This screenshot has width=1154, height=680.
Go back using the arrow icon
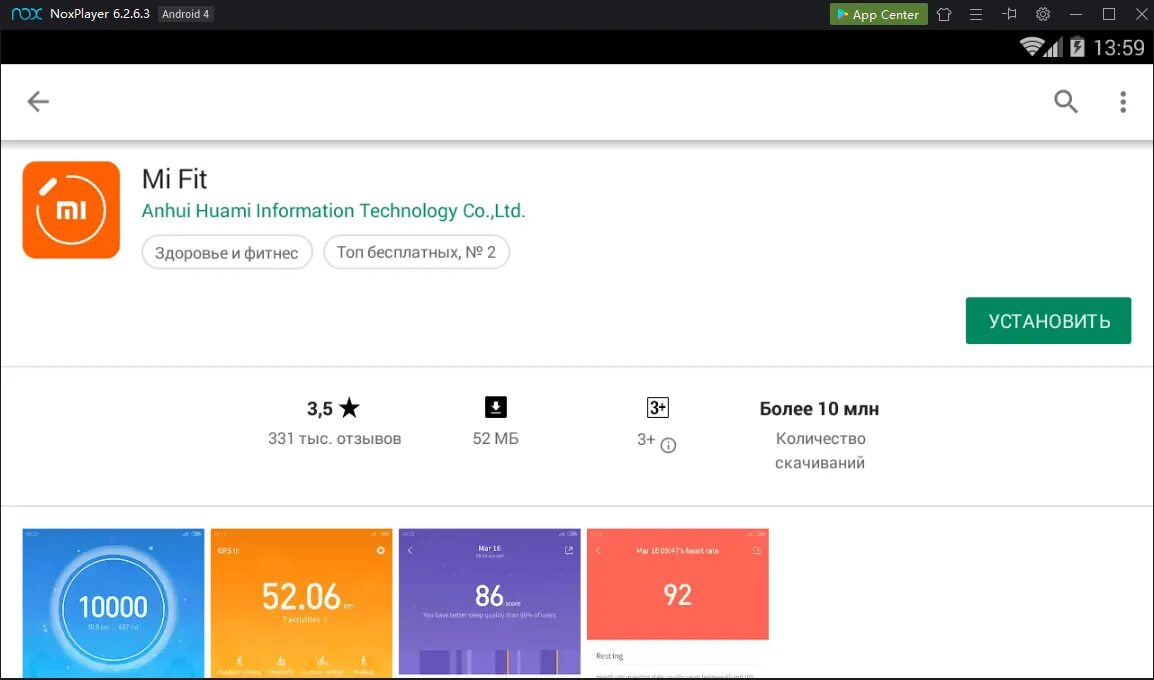click(x=38, y=102)
